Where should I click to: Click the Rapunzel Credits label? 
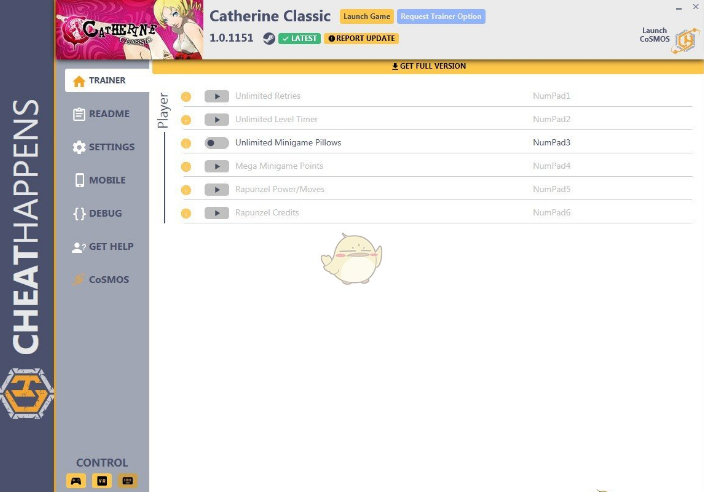pyautogui.click(x=267, y=213)
